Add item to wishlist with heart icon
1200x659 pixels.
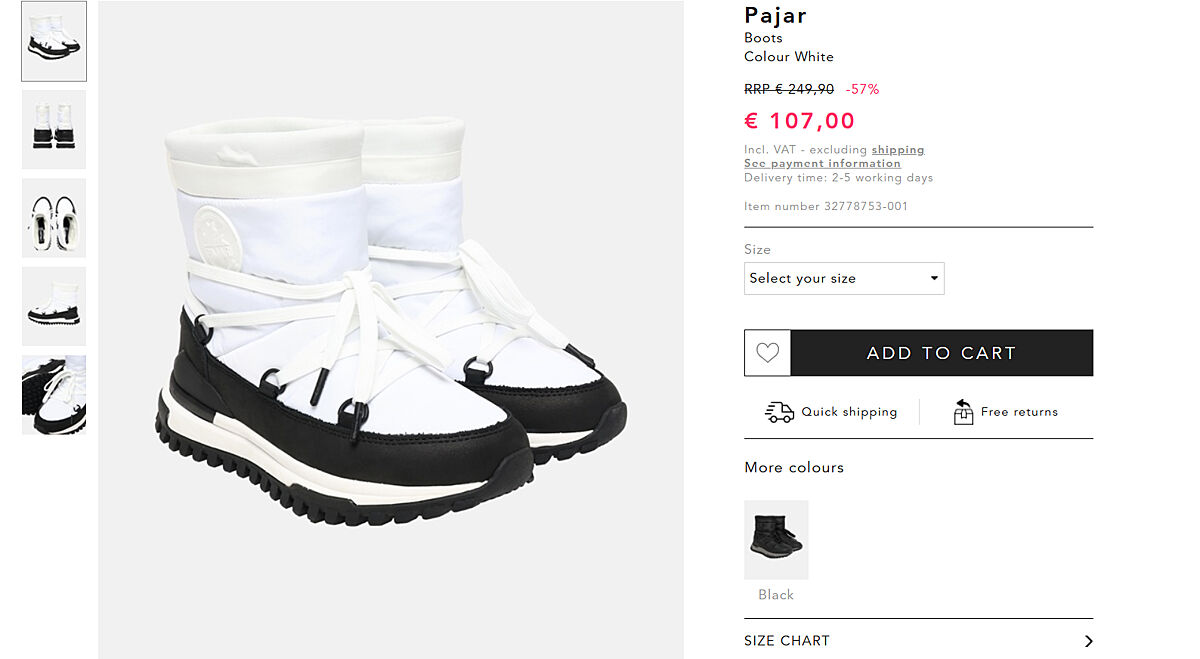click(767, 353)
